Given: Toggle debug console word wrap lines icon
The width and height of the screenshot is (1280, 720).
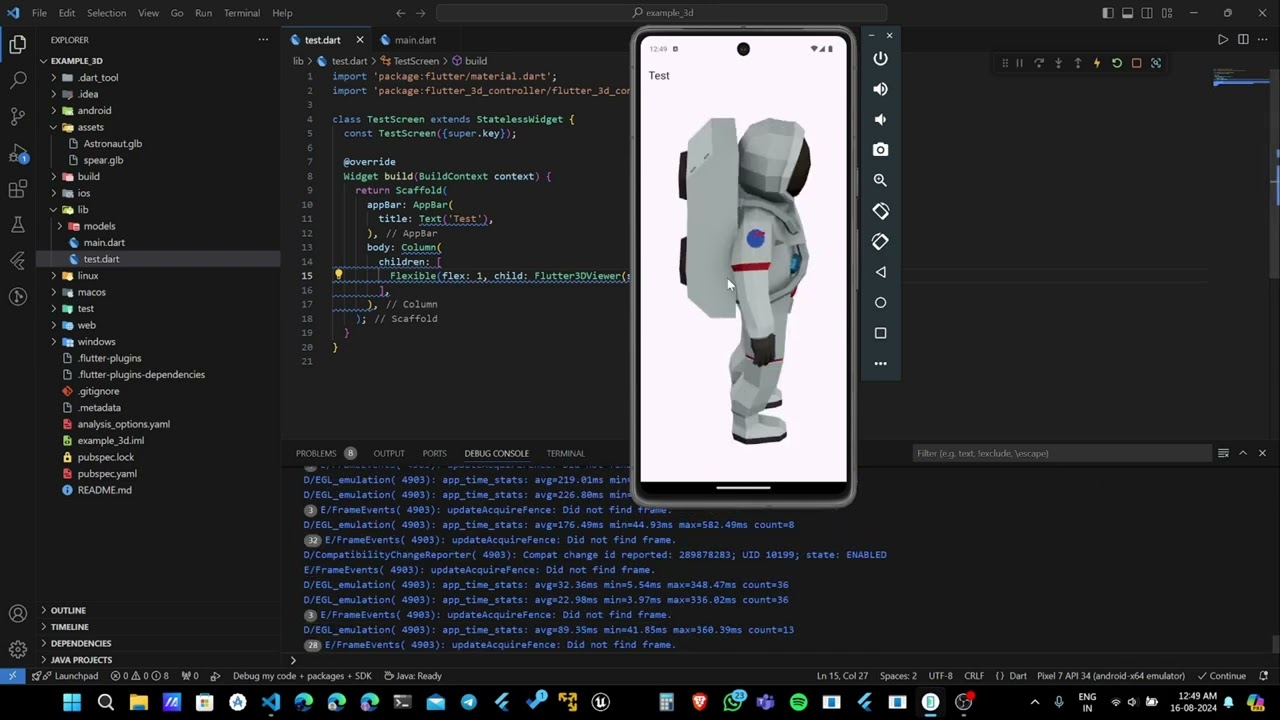Looking at the screenshot, I should 1223,453.
